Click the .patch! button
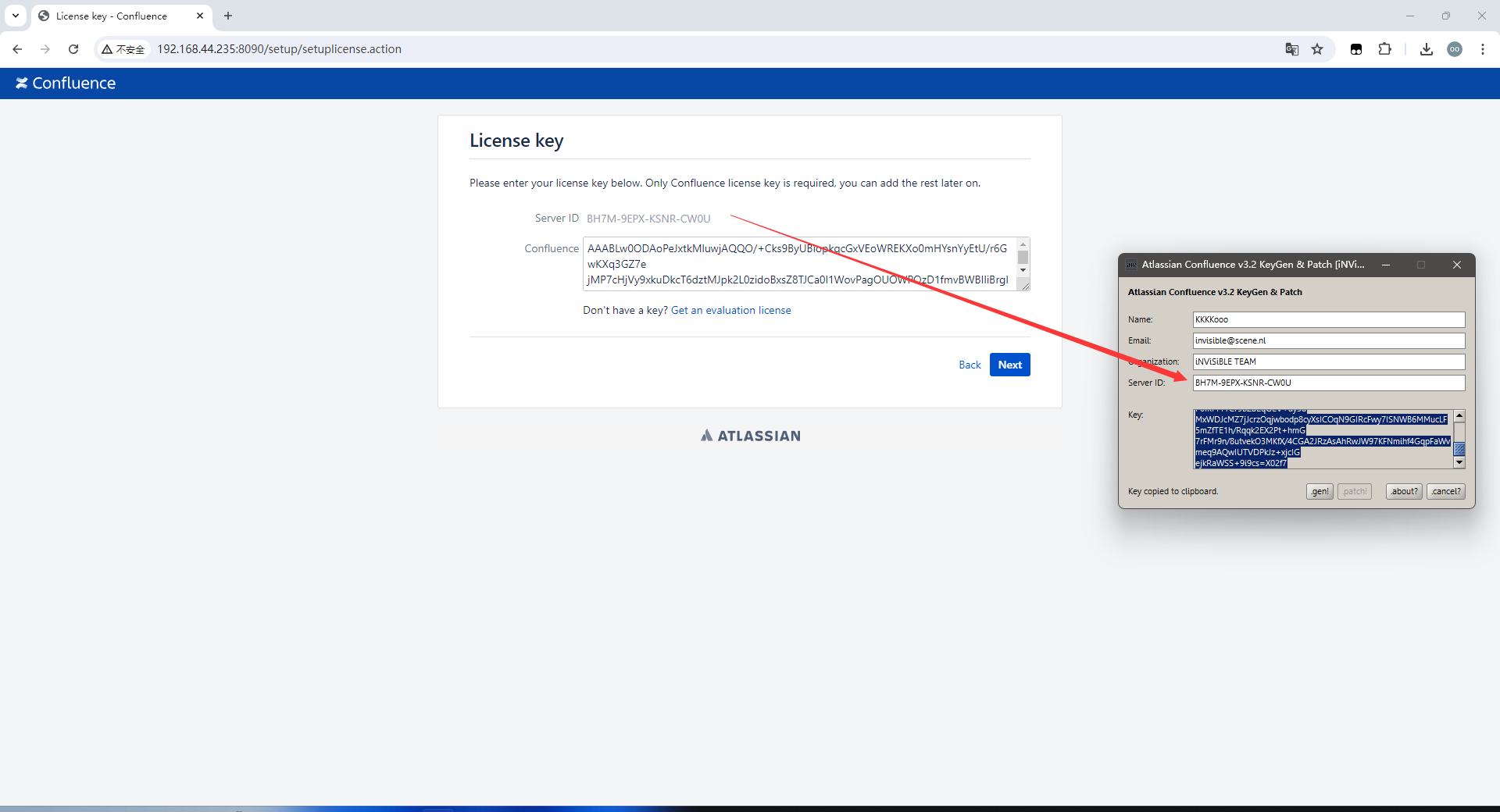This screenshot has height=812, width=1500. (x=1355, y=491)
